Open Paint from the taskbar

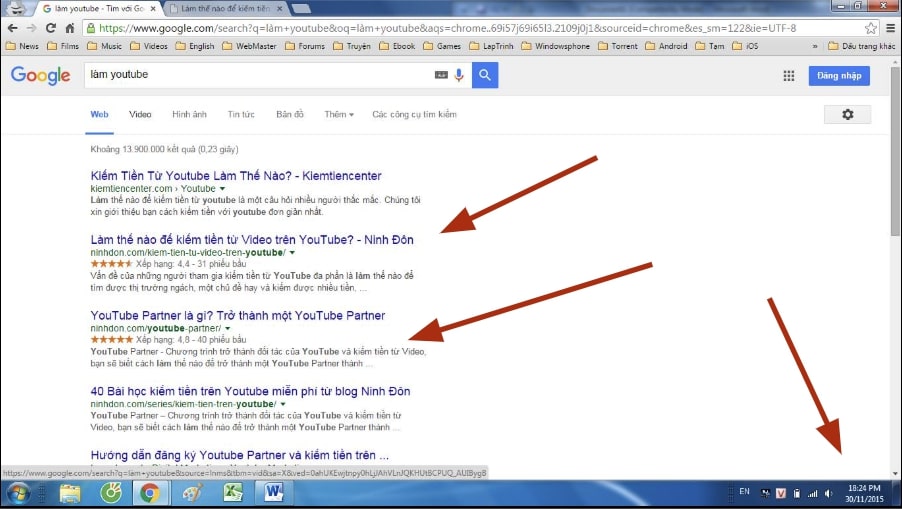[x=192, y=493]
